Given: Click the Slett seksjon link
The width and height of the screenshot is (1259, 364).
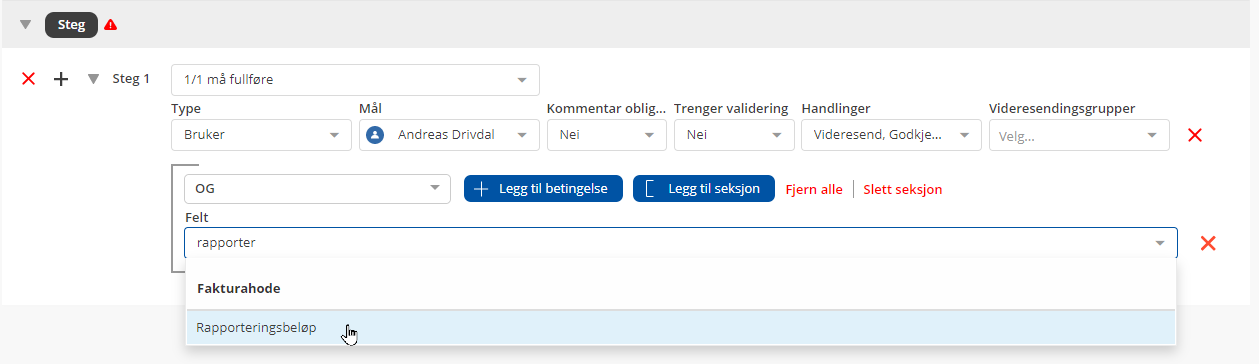Looking at the screenshot, I should [902, 189].
